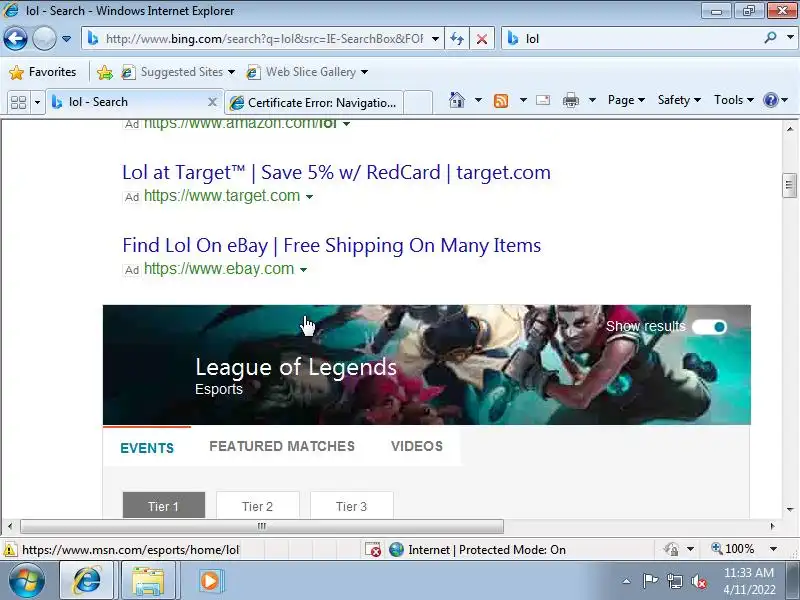Expand the Print options dropdown arrow

point(592,100)
